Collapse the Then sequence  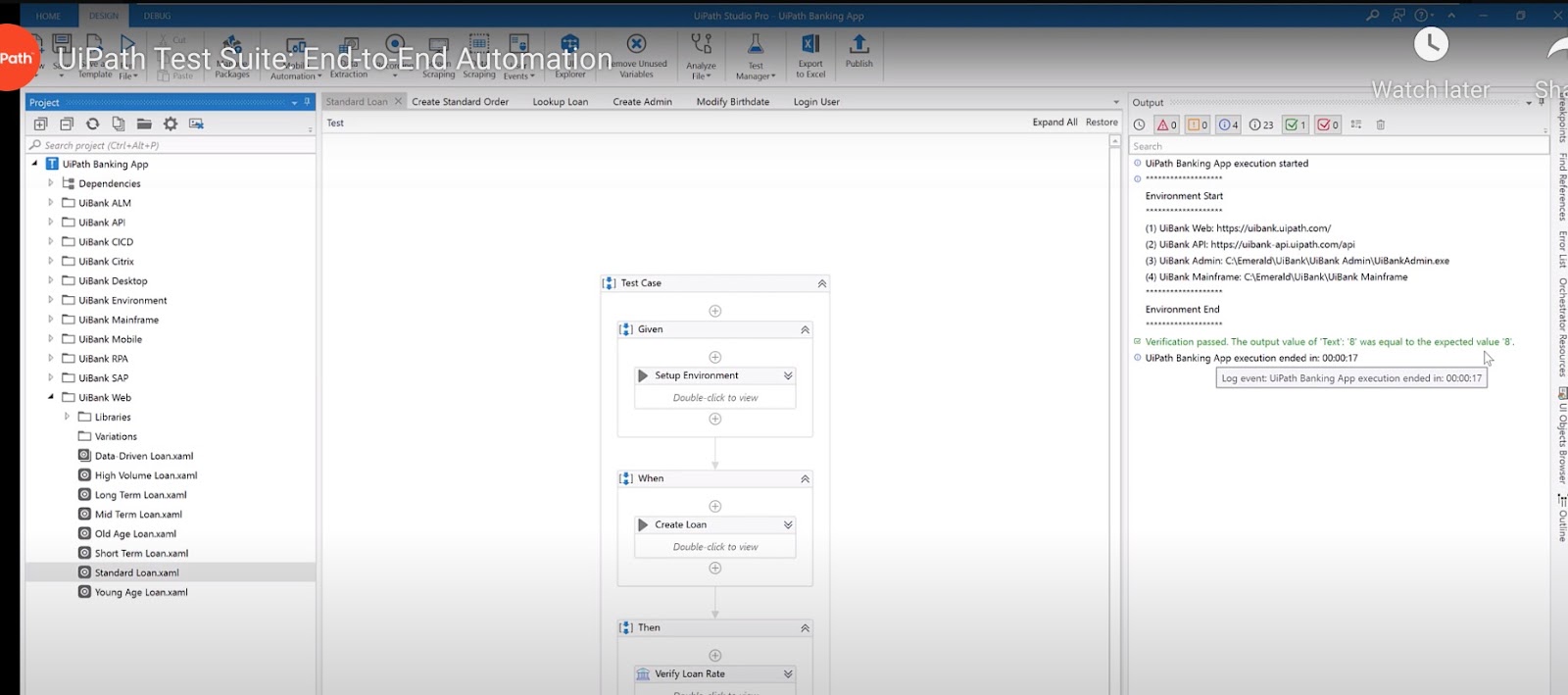806,627
